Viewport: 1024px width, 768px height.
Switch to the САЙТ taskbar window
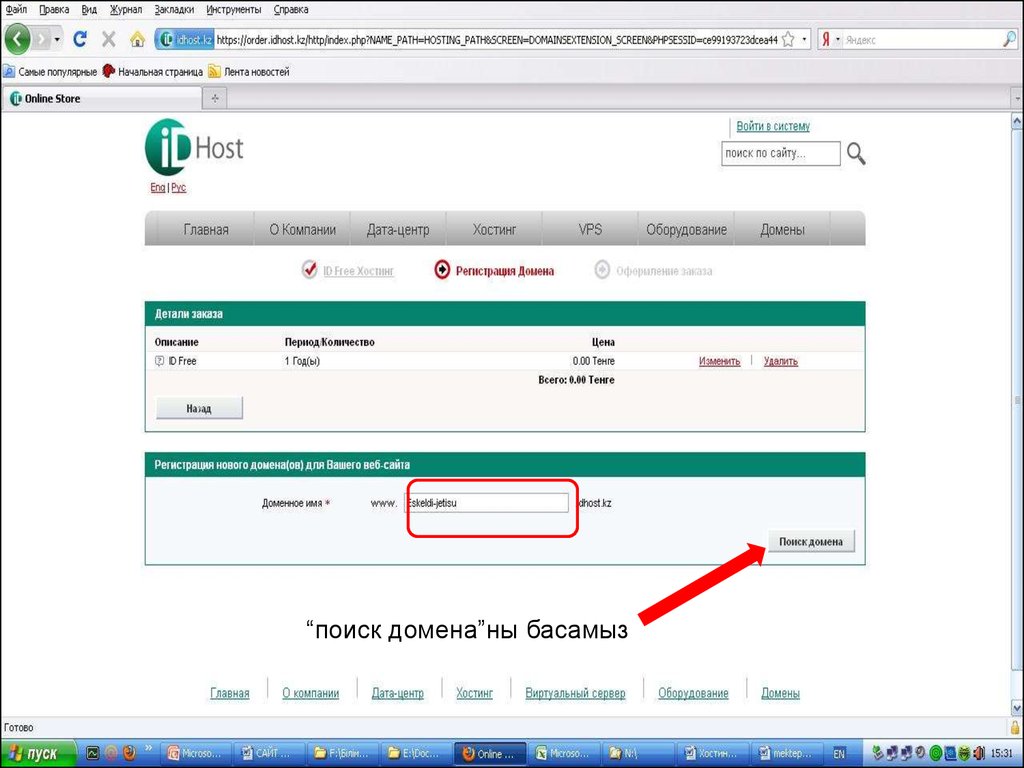(269, 754)
